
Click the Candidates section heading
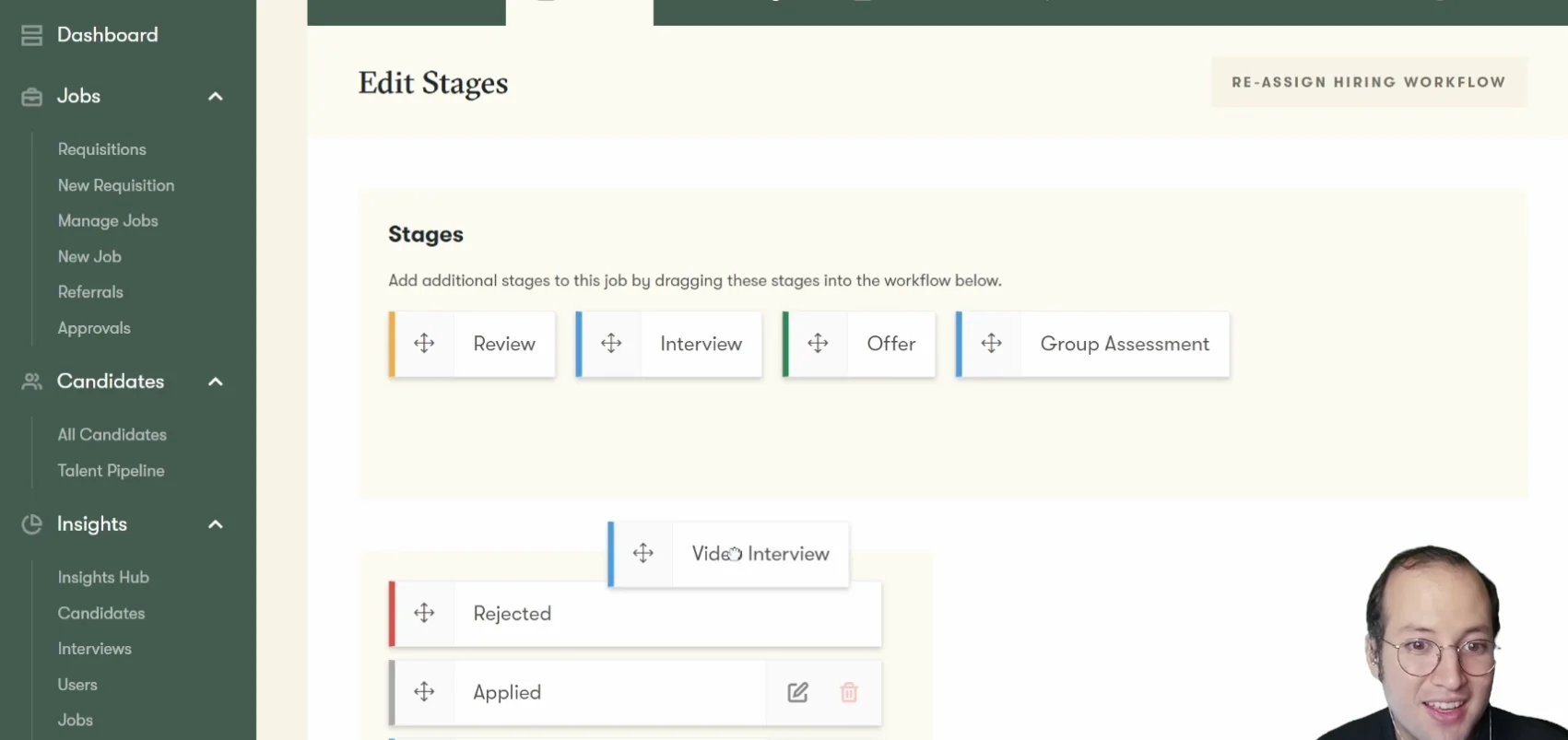111,382
